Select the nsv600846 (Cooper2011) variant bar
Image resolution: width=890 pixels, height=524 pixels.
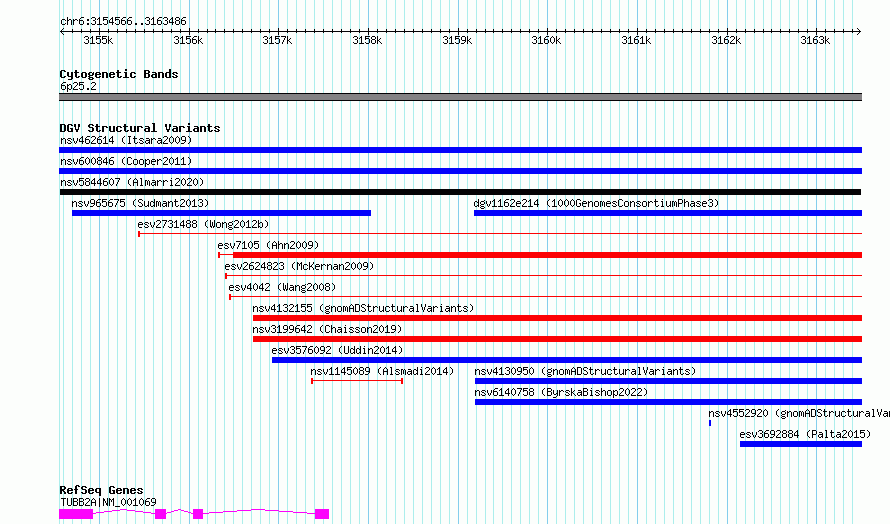click(x=460, y=171)
